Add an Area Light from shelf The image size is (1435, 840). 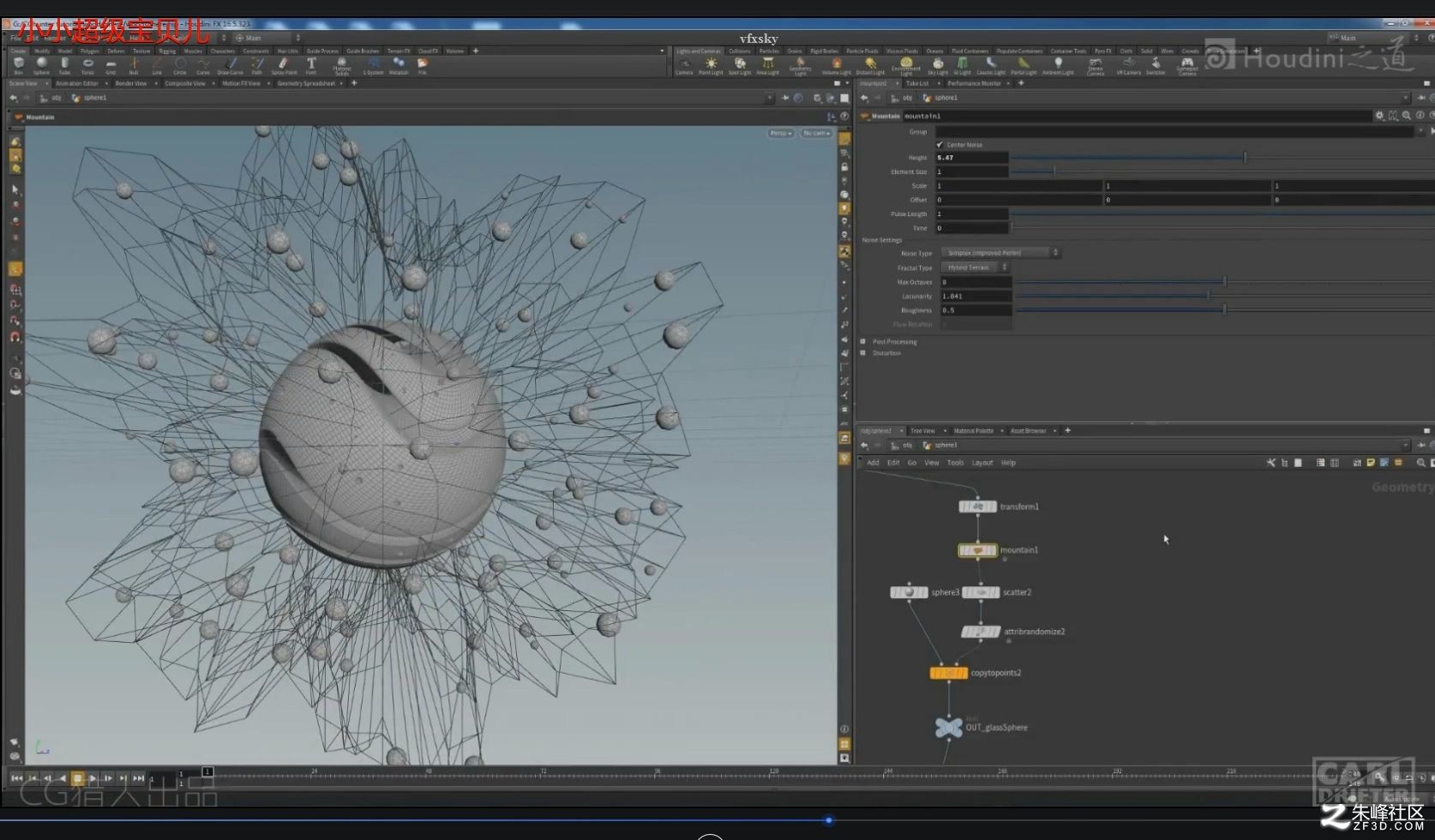click(x=768, y=66)
